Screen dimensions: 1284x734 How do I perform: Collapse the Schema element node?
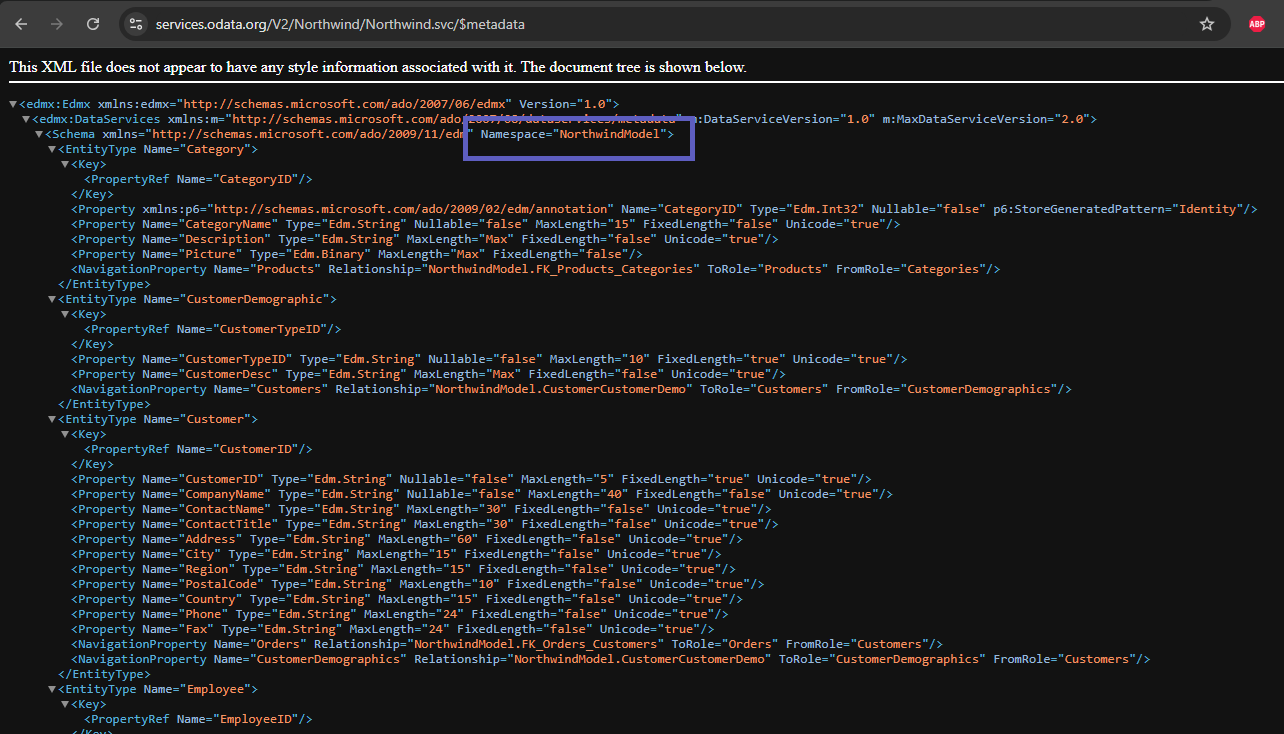coord(39,135)
